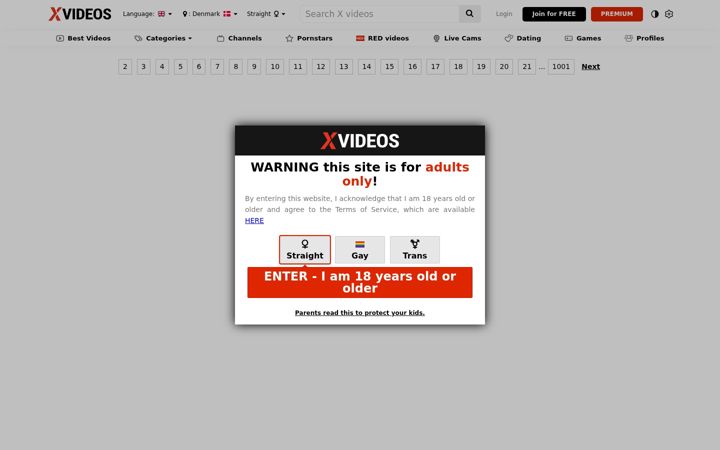Go to page 19
Viewport: 720px width, 450px height.
pos(481,67)
